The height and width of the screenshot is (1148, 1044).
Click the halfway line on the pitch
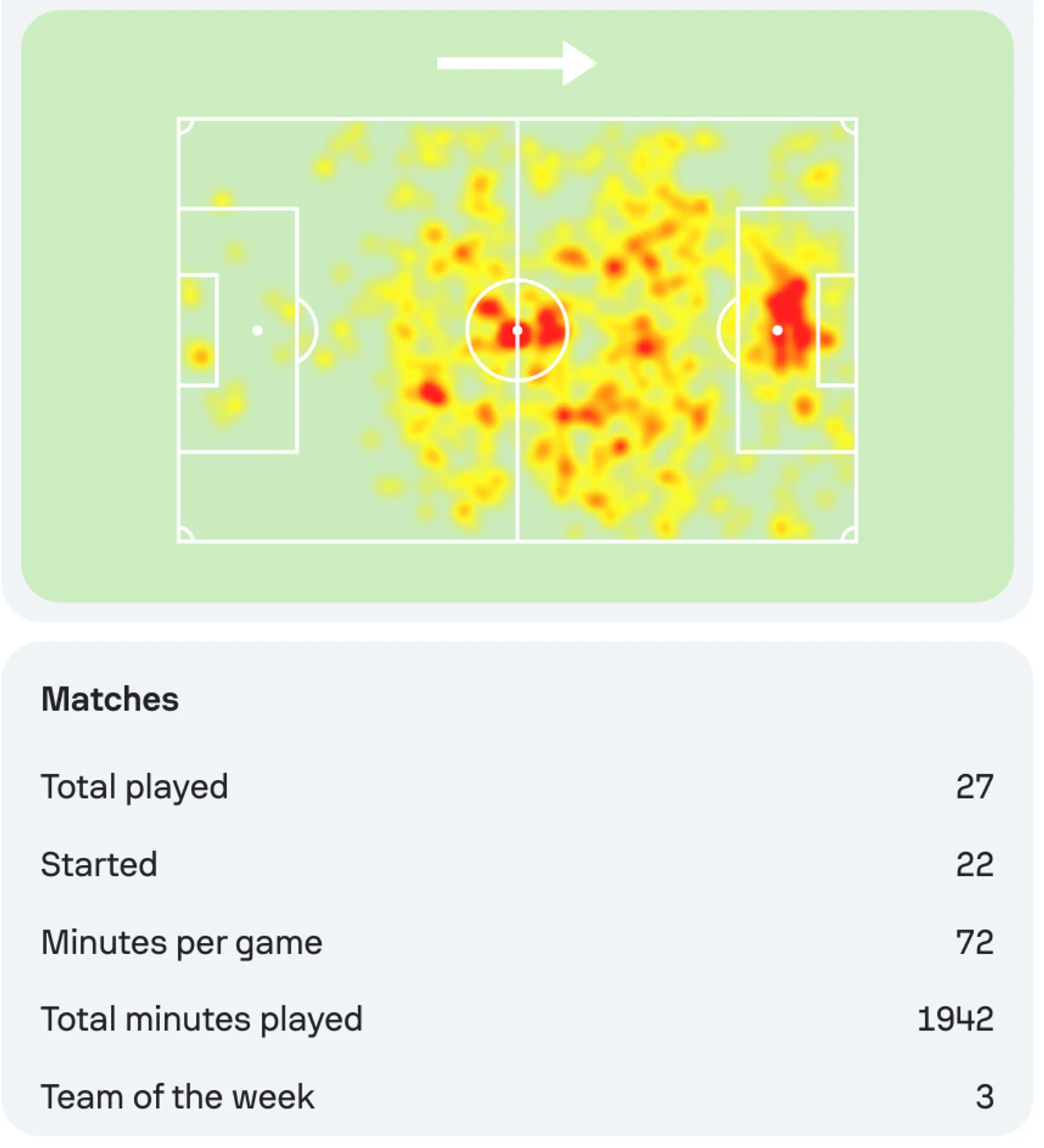pos(517,330)
